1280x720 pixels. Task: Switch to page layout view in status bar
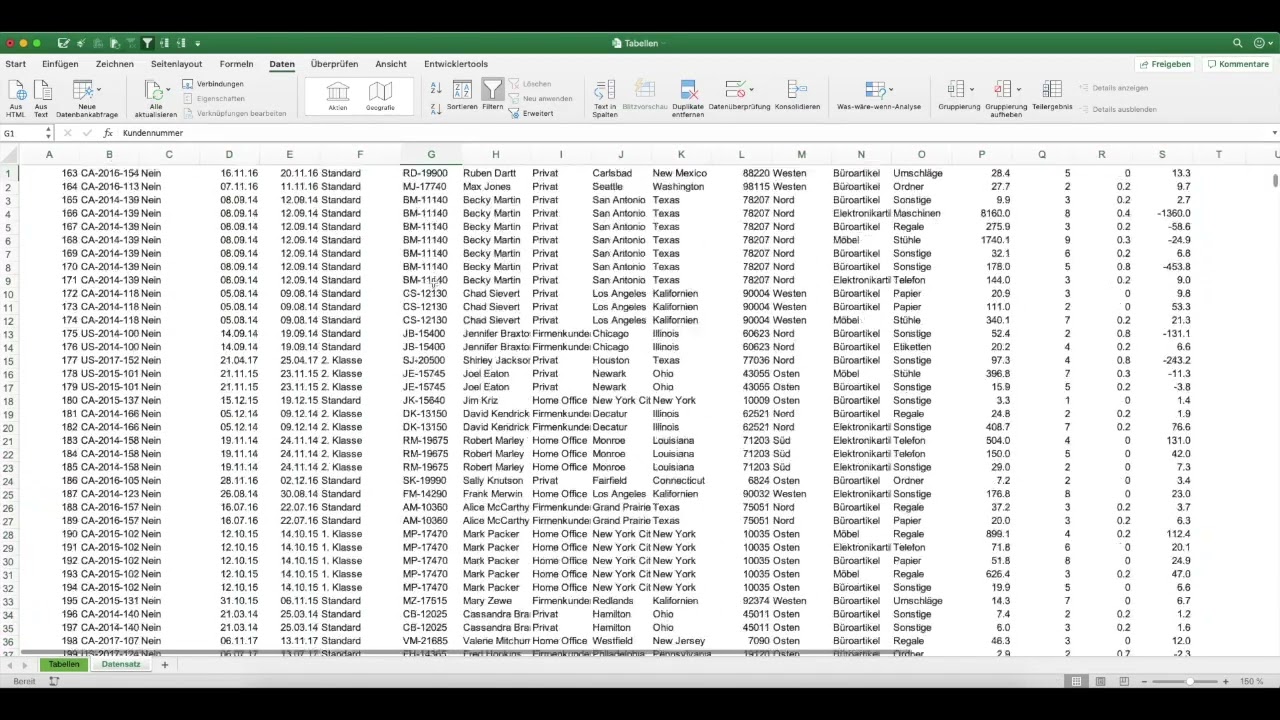[x=1100, y=681]
